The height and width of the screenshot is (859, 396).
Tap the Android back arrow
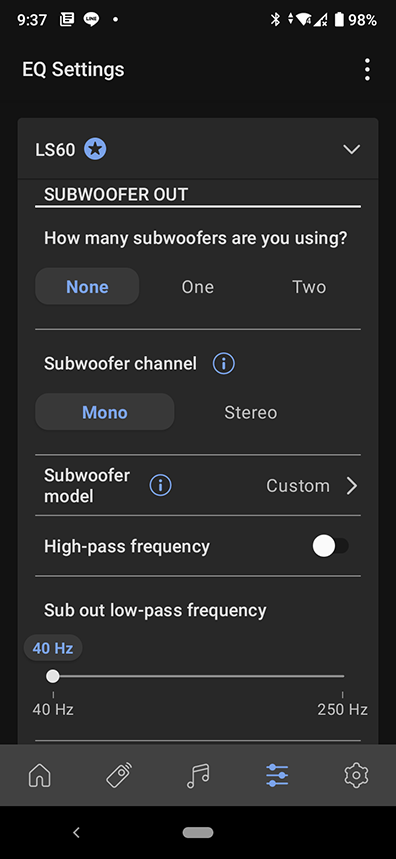[x=76, y=833]
